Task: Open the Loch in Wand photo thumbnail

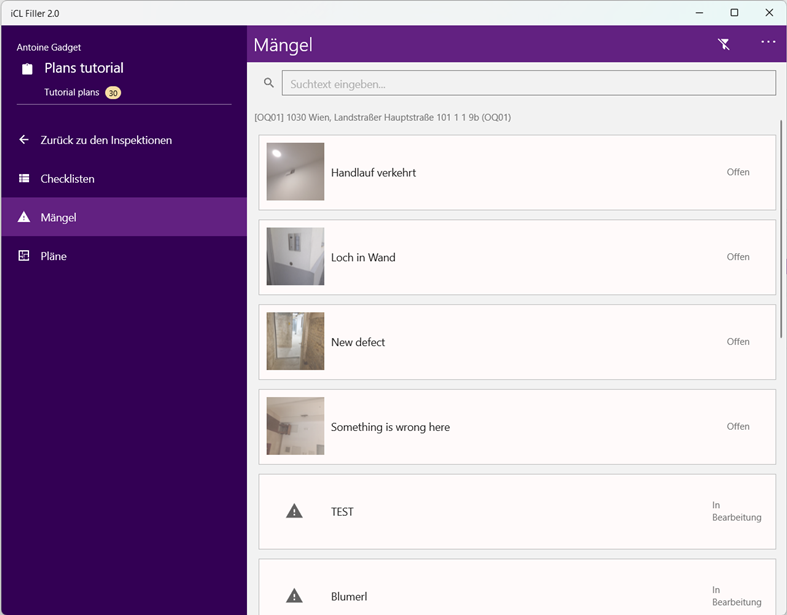Action: point(295,257)
